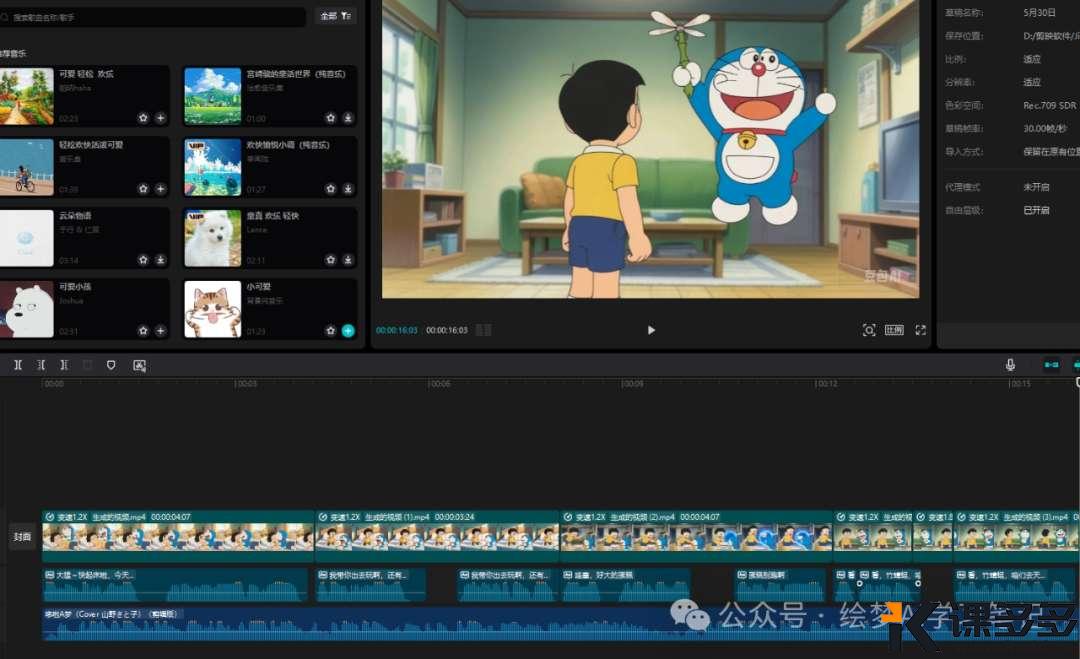This screenshot has height=659, width=1080.
Task: Enter fullscreen preview mode
Action: tap(920, 330)
